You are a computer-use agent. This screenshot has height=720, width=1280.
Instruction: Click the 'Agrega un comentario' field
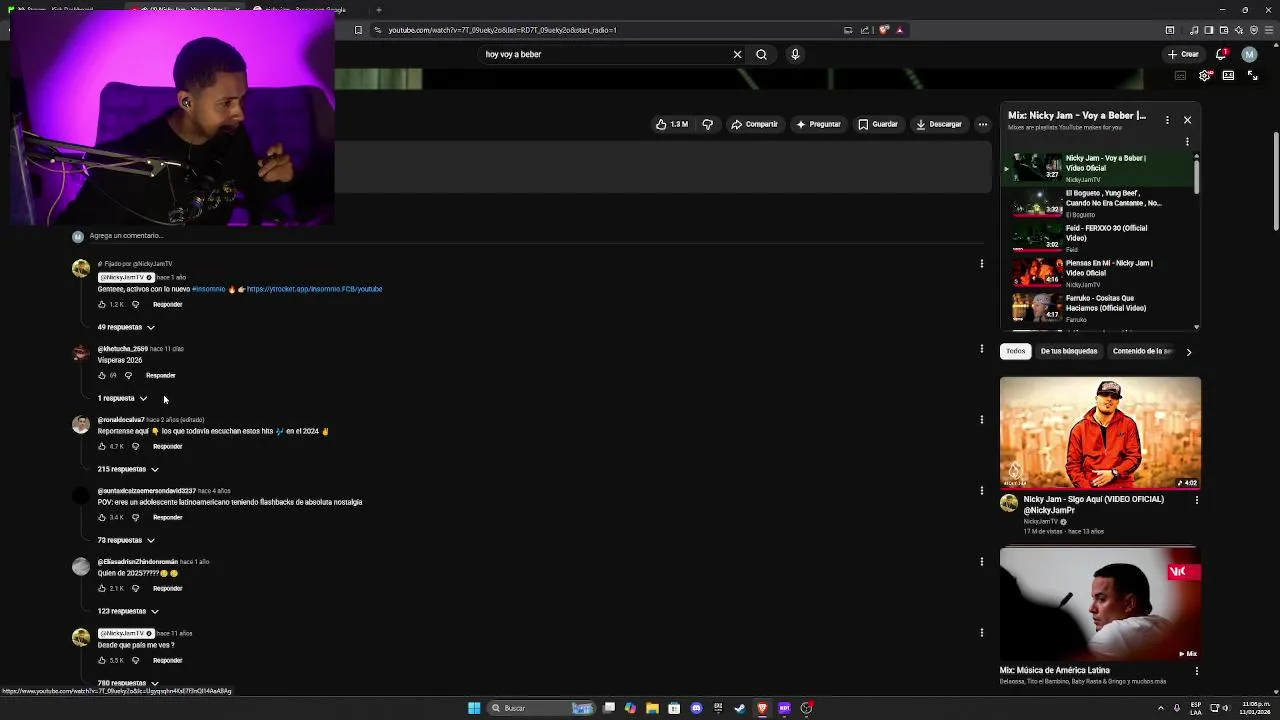tap(535, 236)
